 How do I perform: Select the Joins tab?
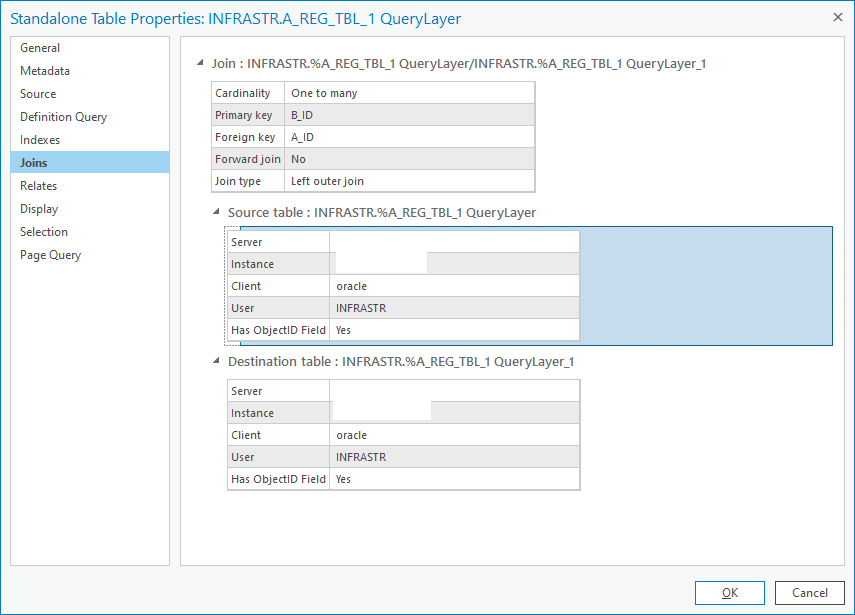[x=34, y=163]
